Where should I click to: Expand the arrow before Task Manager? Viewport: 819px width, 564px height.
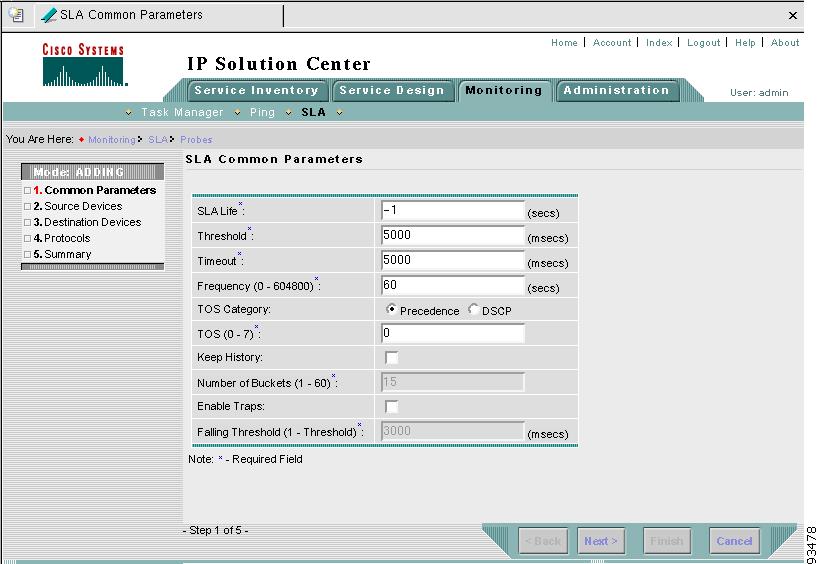[x=128, y=113]
